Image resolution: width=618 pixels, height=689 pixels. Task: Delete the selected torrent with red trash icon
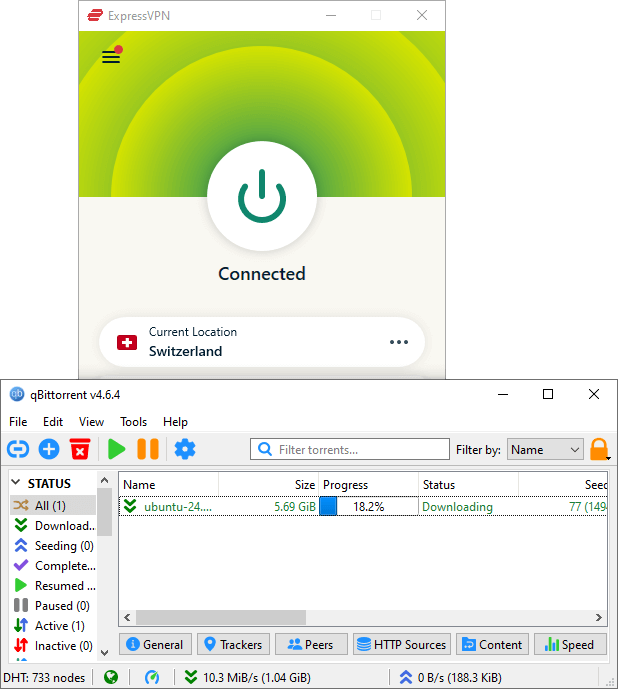coord(80,449)
